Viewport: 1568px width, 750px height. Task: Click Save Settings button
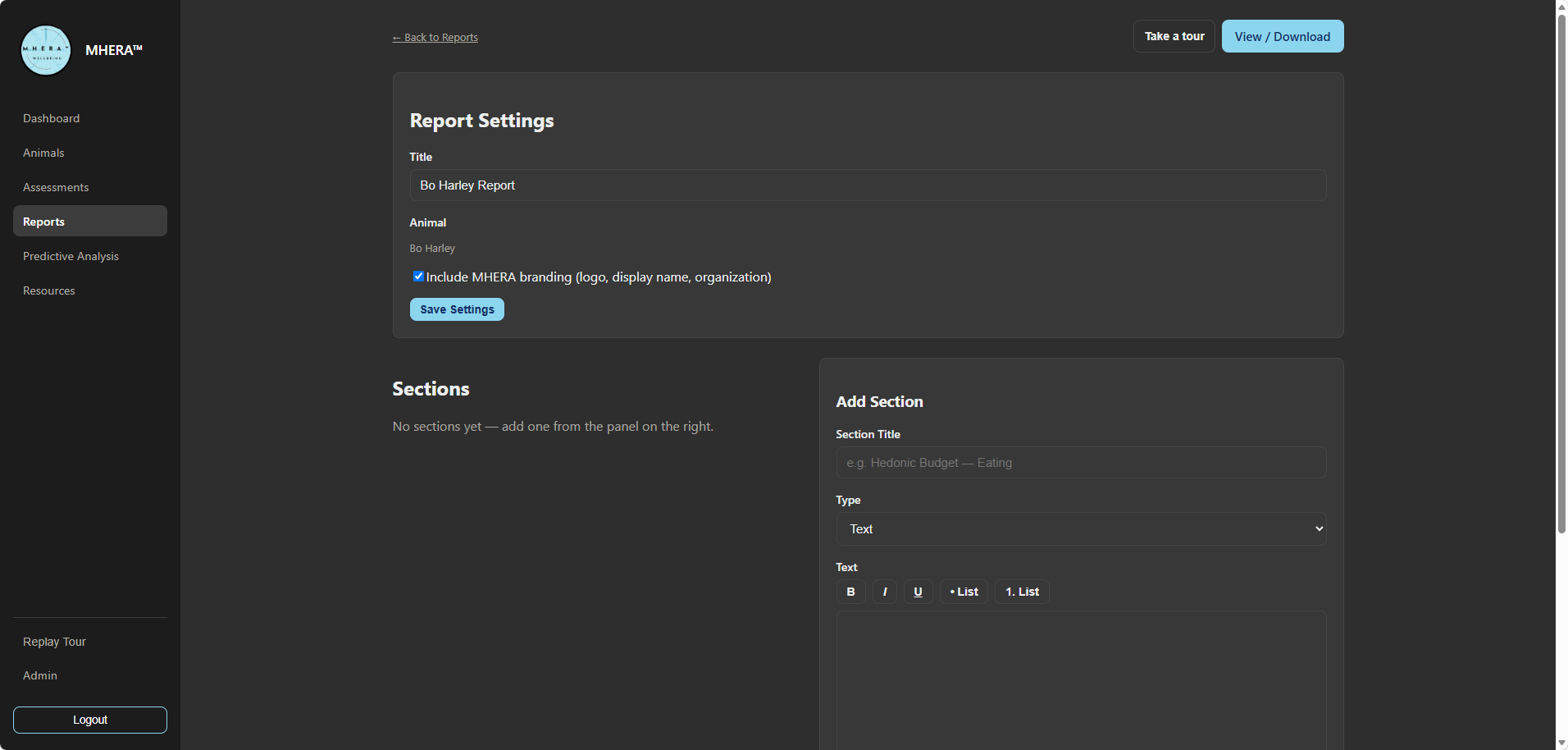[457, 309]
